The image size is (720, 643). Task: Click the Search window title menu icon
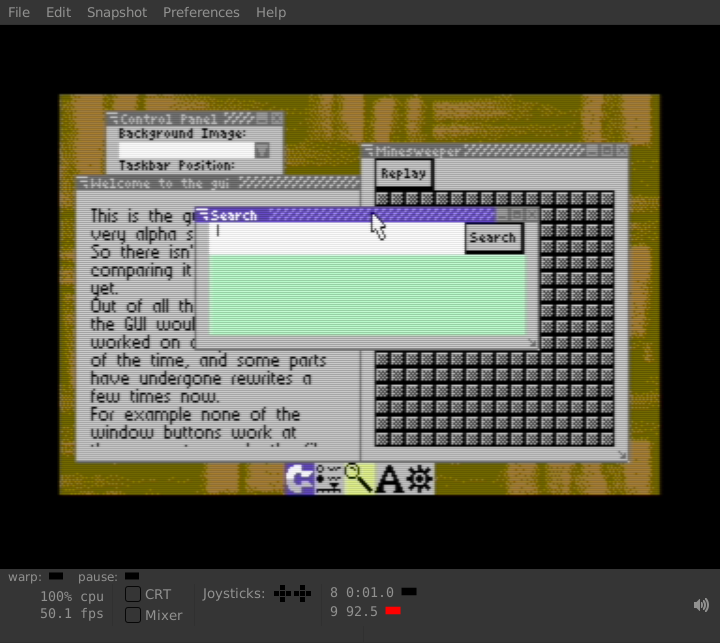point(202,214)
